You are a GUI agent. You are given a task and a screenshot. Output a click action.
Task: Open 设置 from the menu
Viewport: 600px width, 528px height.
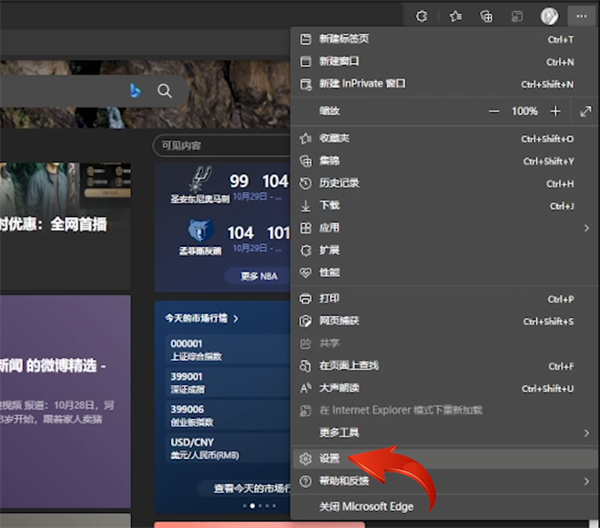tap(444, 458)
